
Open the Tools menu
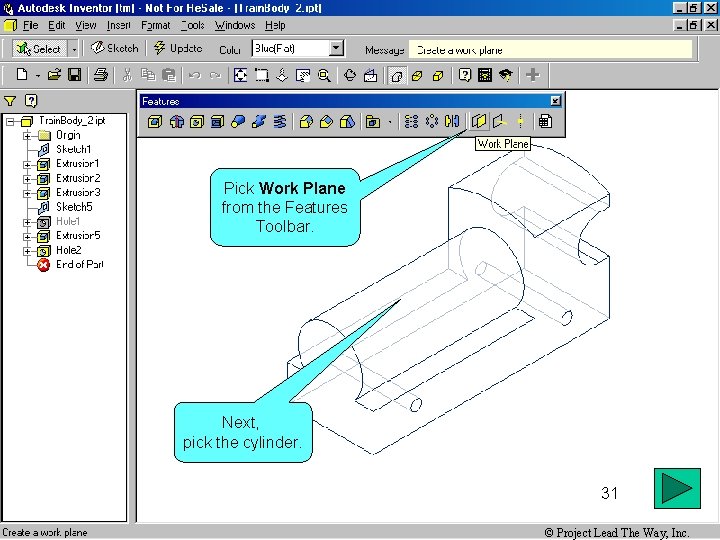(x=192, y=25)
